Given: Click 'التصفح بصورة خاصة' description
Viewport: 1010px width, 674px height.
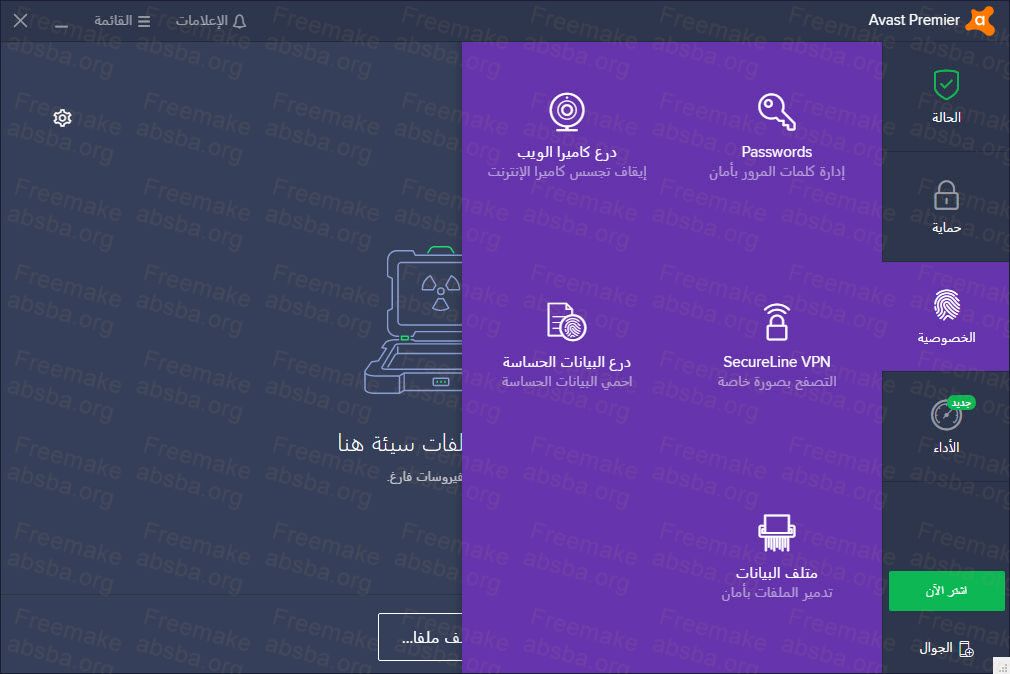Looking at the screenshot, I should pyautogui.click(x=777, y=382).
